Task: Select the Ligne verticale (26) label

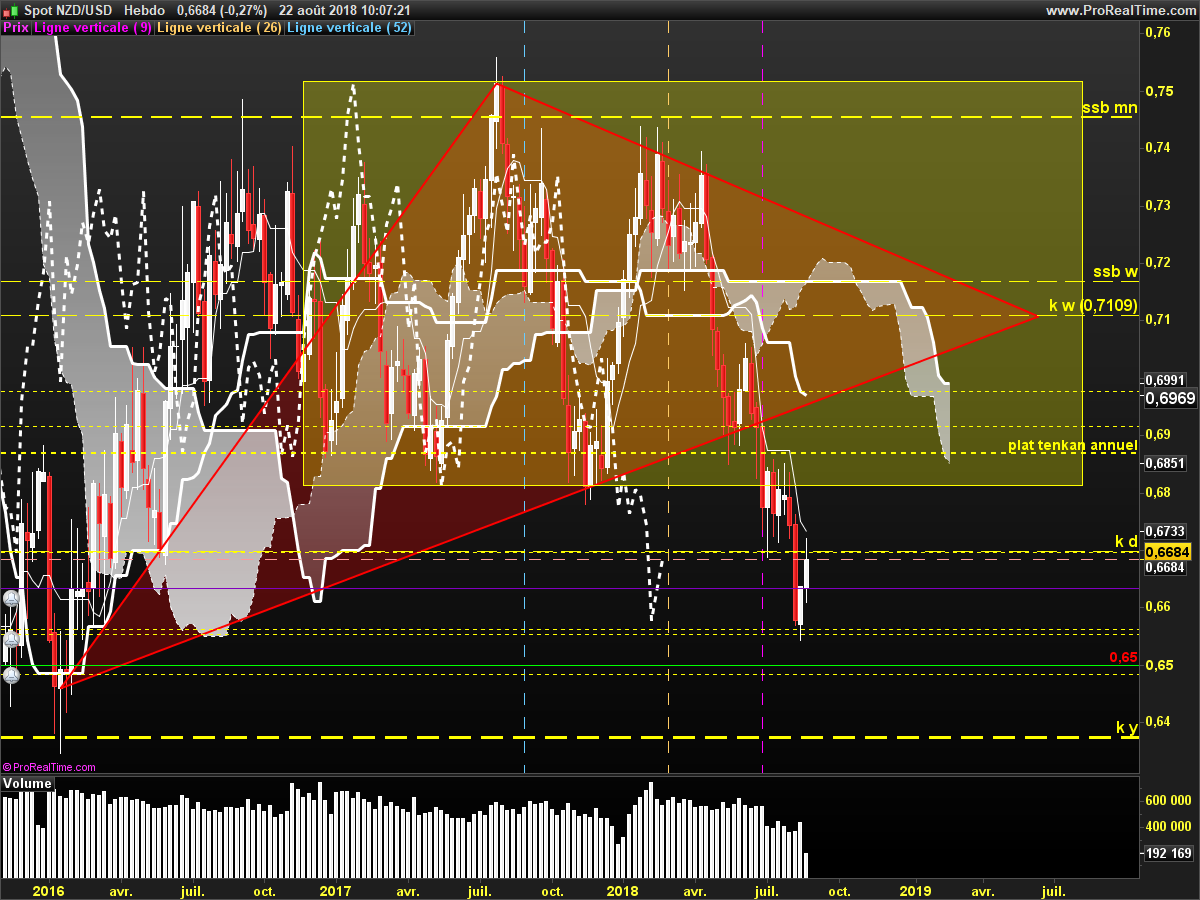Action: pos(219,28)
